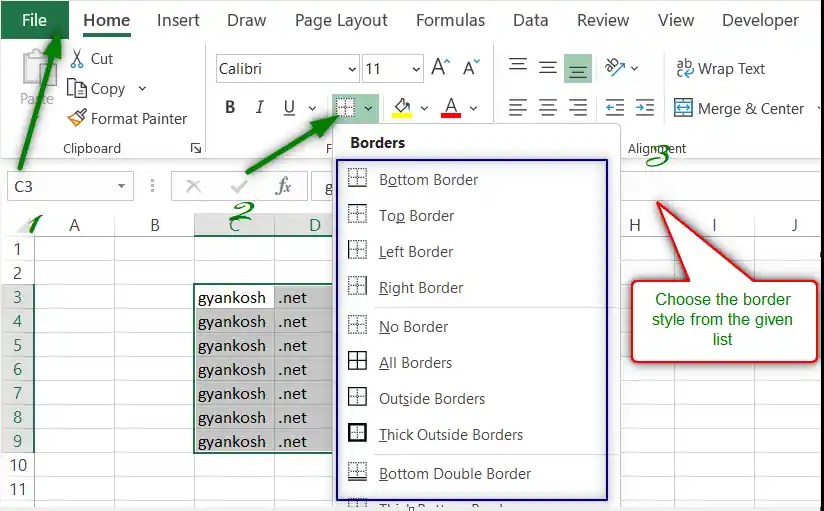The image size is (824, 511).
Task: Expand the Borders dropdown arrow
Action: pos(368,108)
